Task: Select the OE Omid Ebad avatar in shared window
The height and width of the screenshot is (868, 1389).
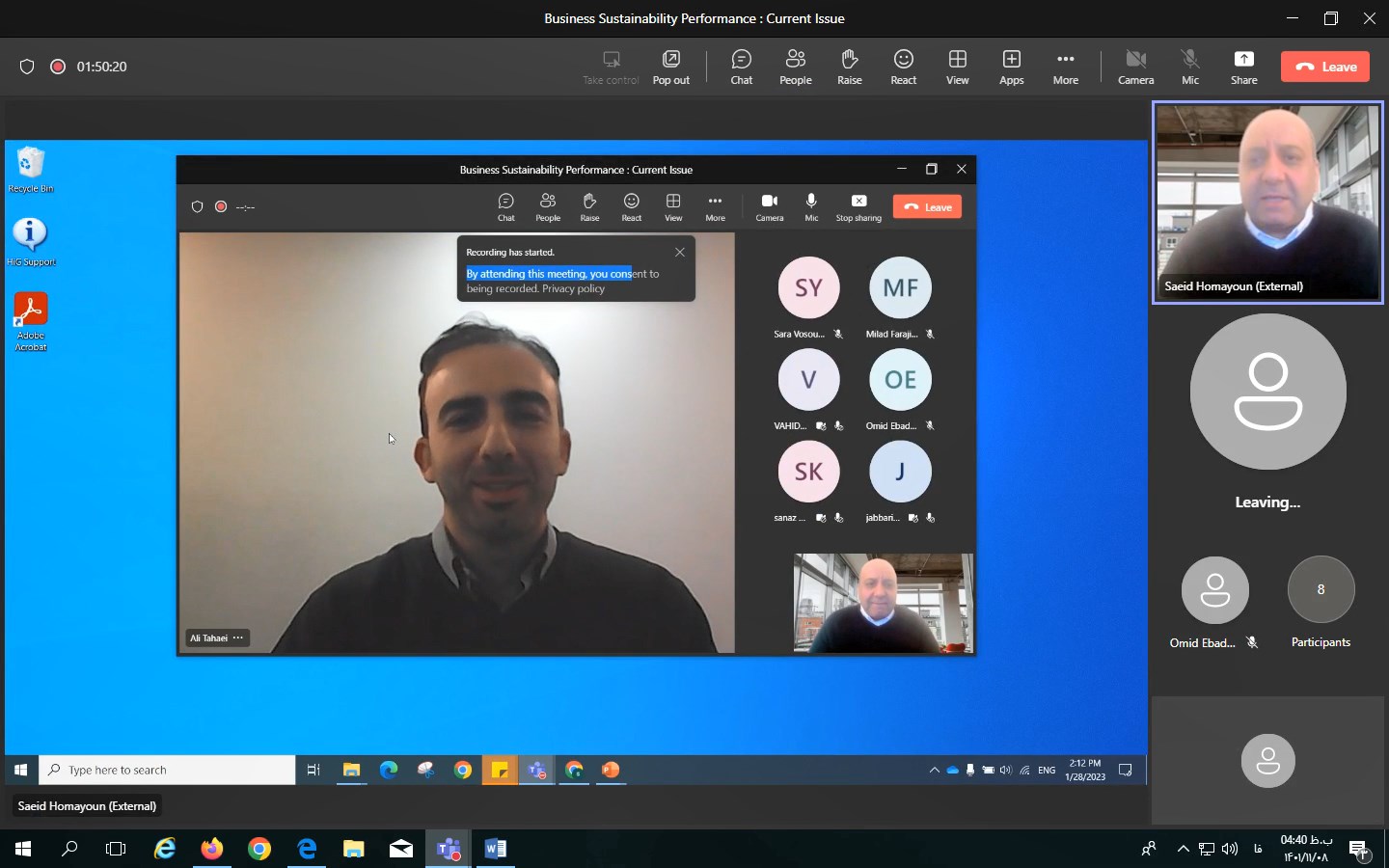Action: pyautogui.click(x=900, y=379)
